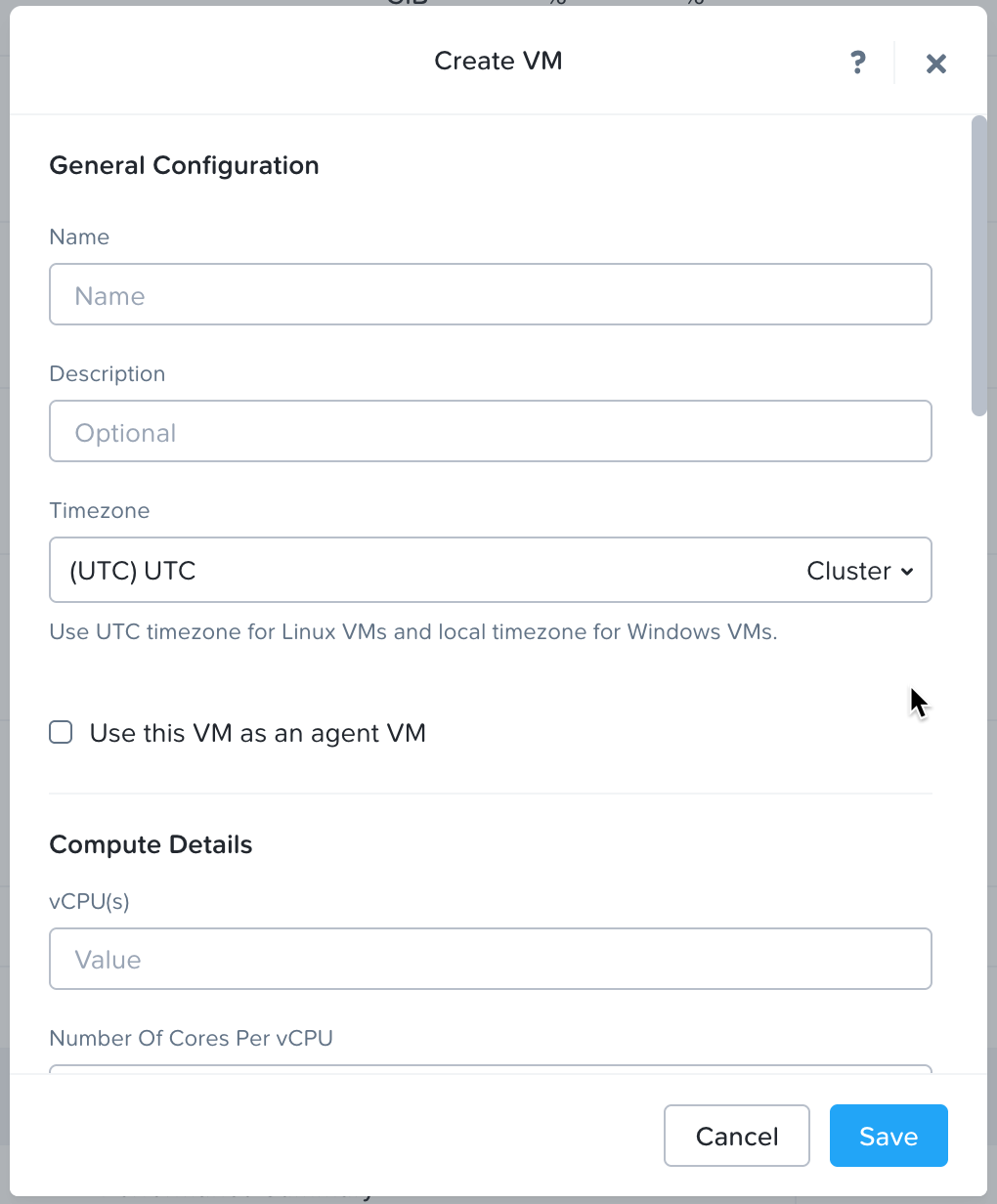
Task: Focus the Description Optional field
Action: click(x=491, y=431)
